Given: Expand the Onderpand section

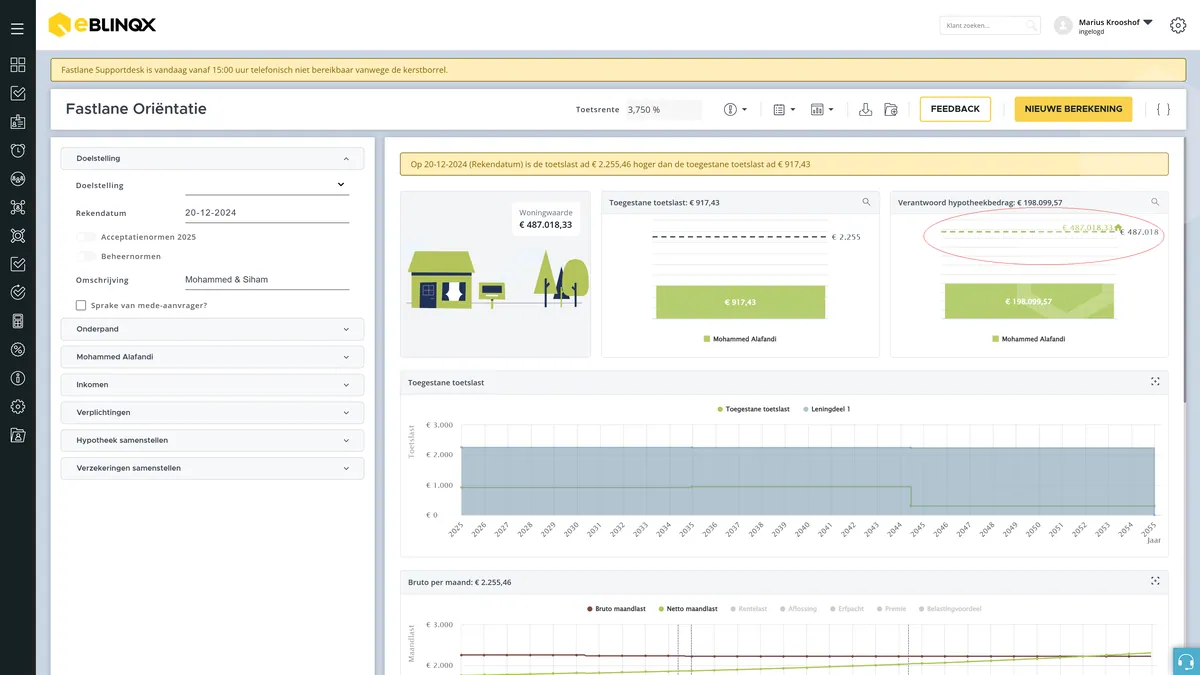Looking at the screenshot, I should coord(212,329).
